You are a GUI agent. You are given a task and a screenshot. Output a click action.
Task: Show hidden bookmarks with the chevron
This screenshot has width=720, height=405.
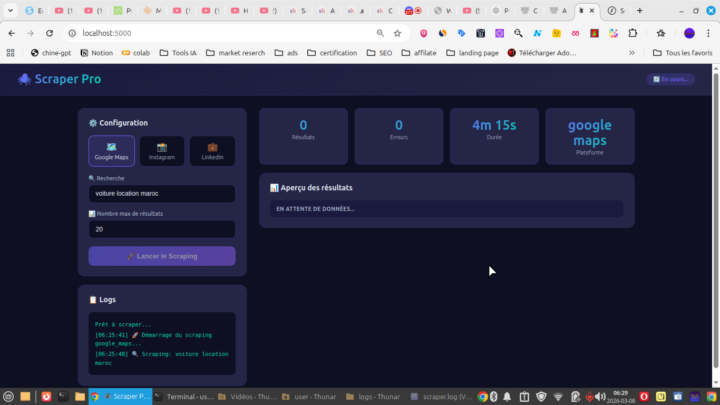coord(631,52)
